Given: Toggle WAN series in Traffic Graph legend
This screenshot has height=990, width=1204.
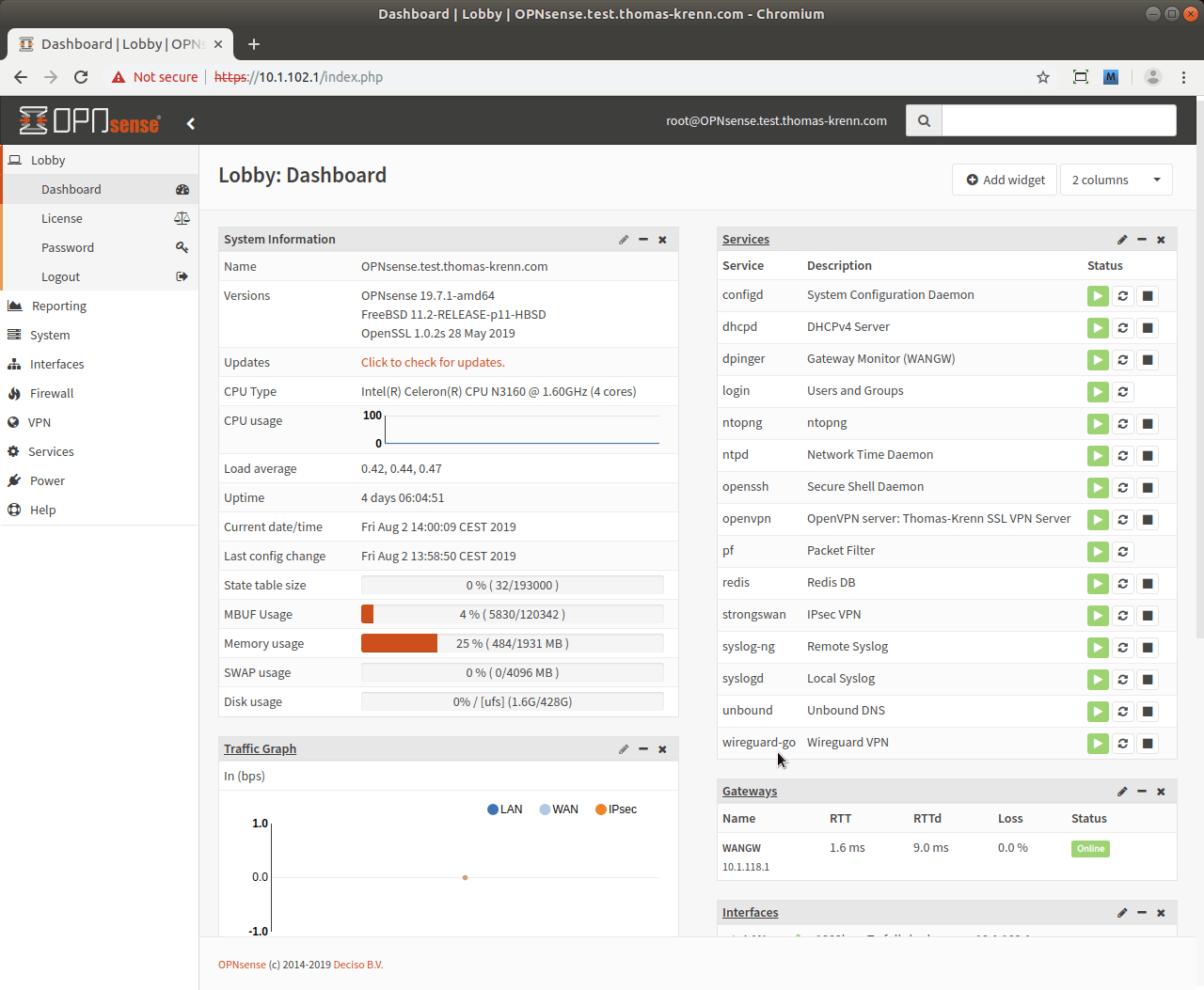Looking at the screenshot, I should (559, 809).
